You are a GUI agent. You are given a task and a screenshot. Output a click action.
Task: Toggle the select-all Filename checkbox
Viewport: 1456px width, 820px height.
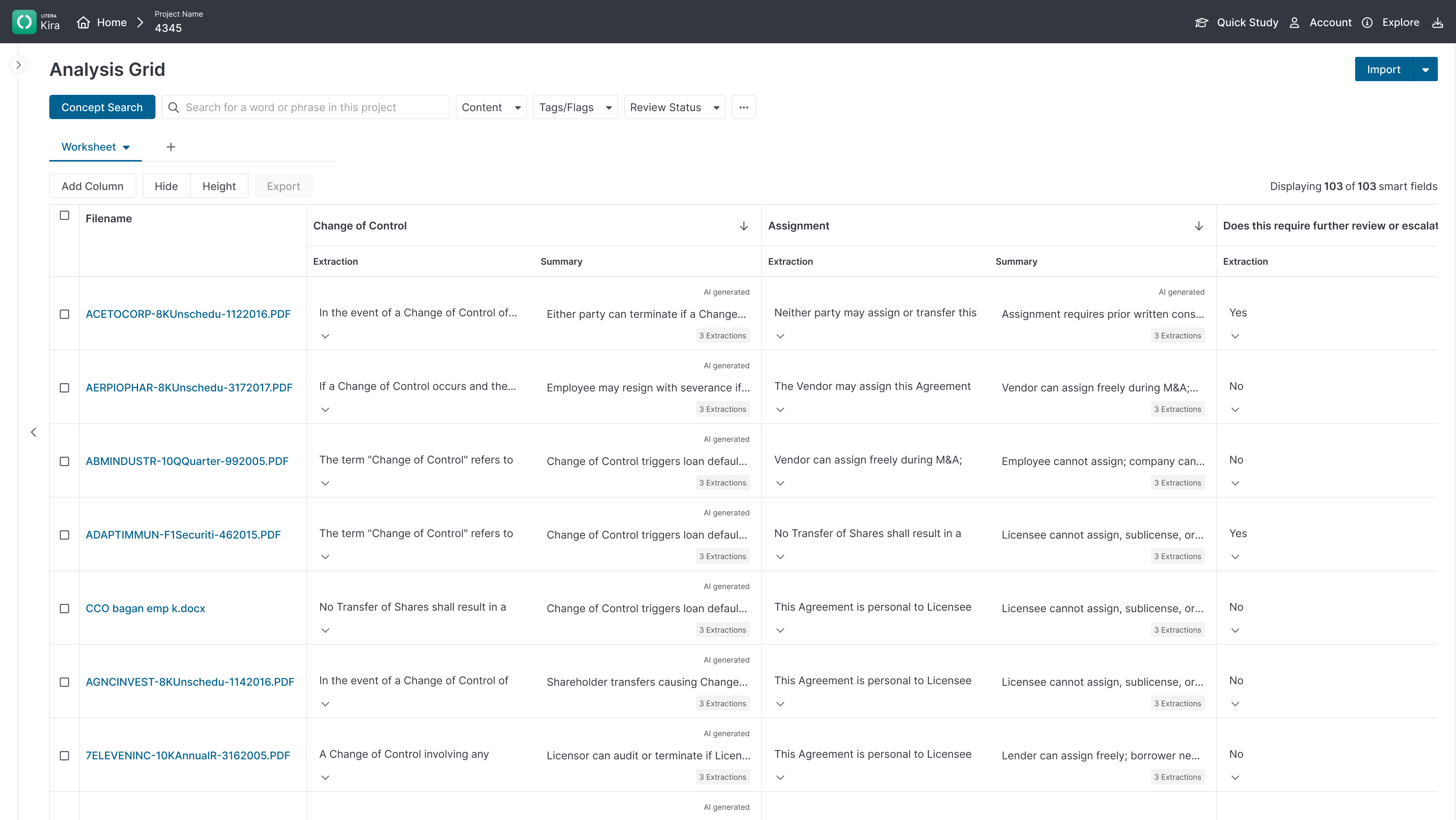64,215
